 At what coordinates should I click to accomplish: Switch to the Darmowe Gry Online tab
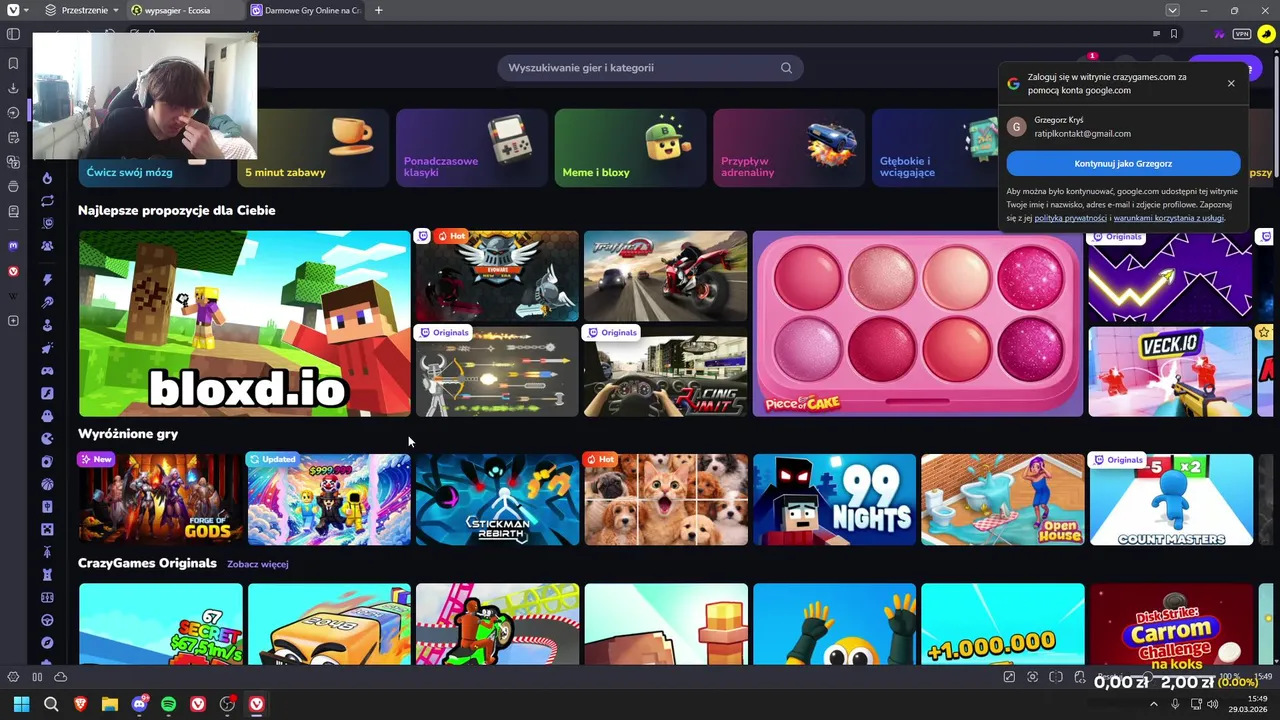coord(306,10)
